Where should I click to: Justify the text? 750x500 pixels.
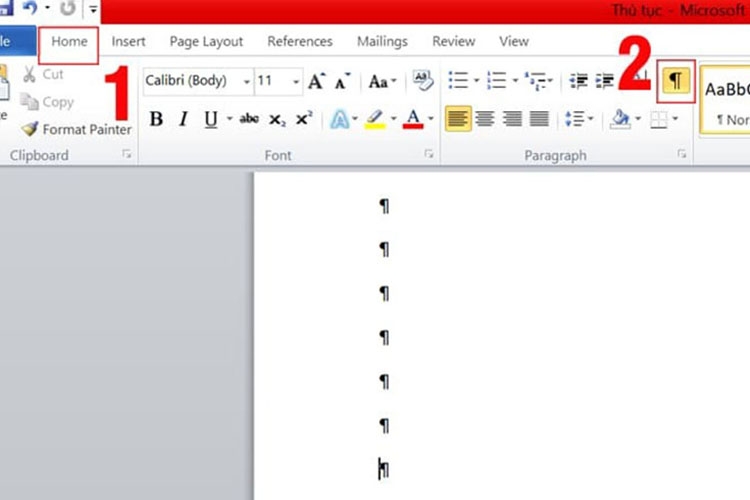[539, 119]
